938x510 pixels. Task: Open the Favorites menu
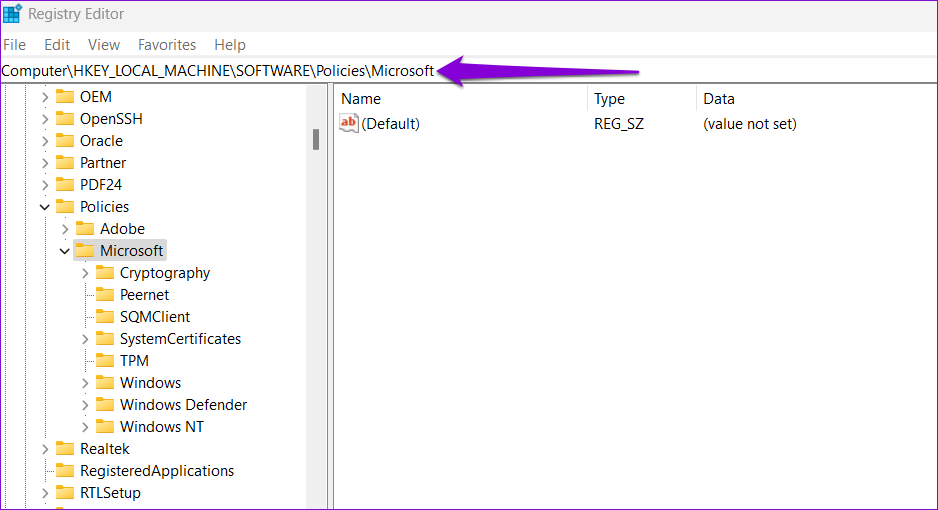pos(167,45)
